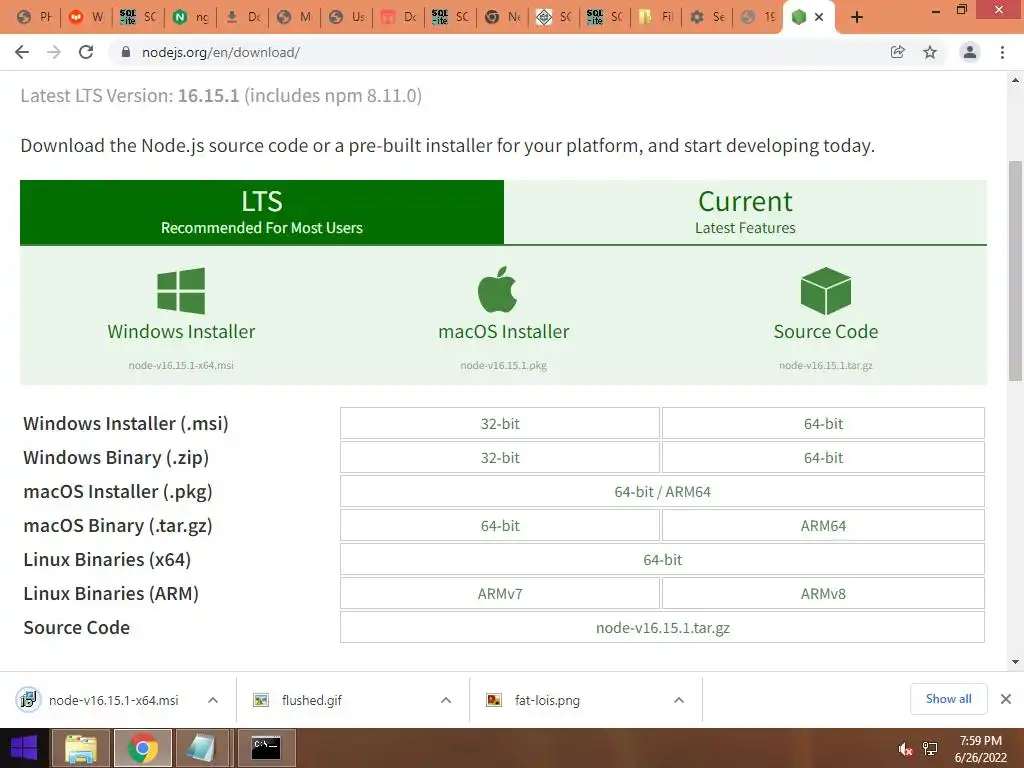Click the share page icon in address bar

click(898, 52)
